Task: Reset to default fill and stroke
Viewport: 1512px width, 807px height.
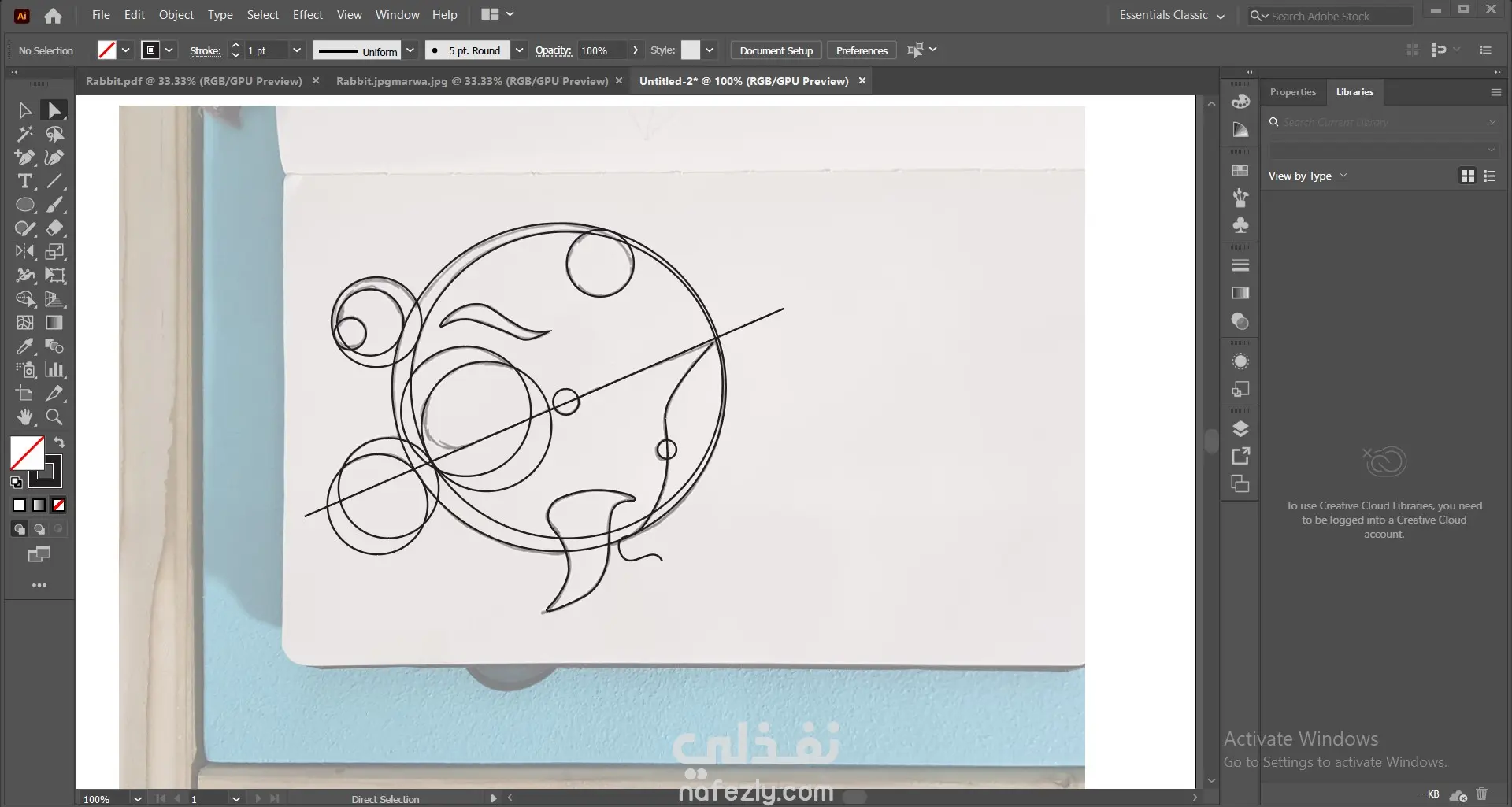Action: click(17, 482)
